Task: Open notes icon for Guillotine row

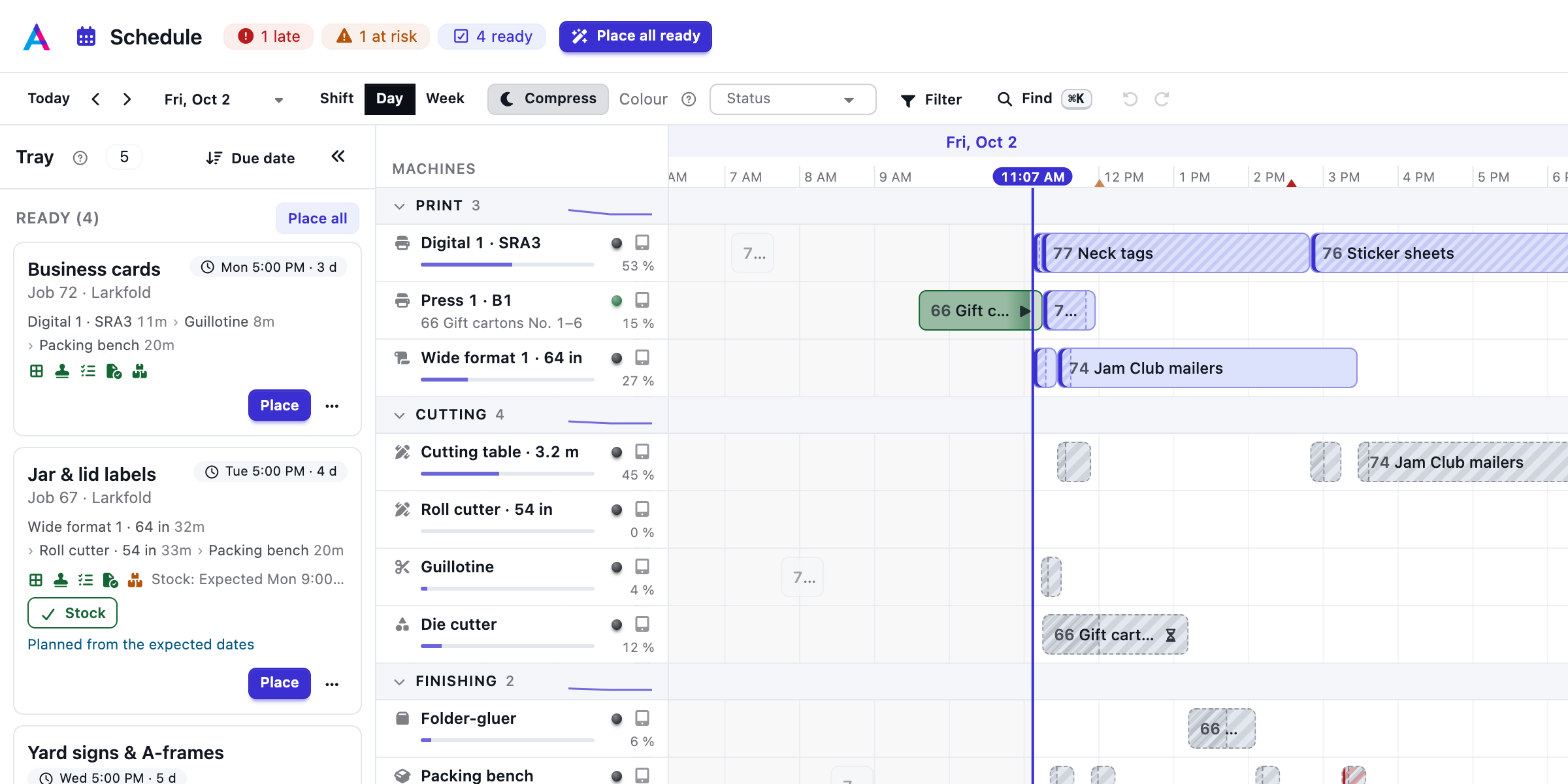Action: tap(642, 567)
